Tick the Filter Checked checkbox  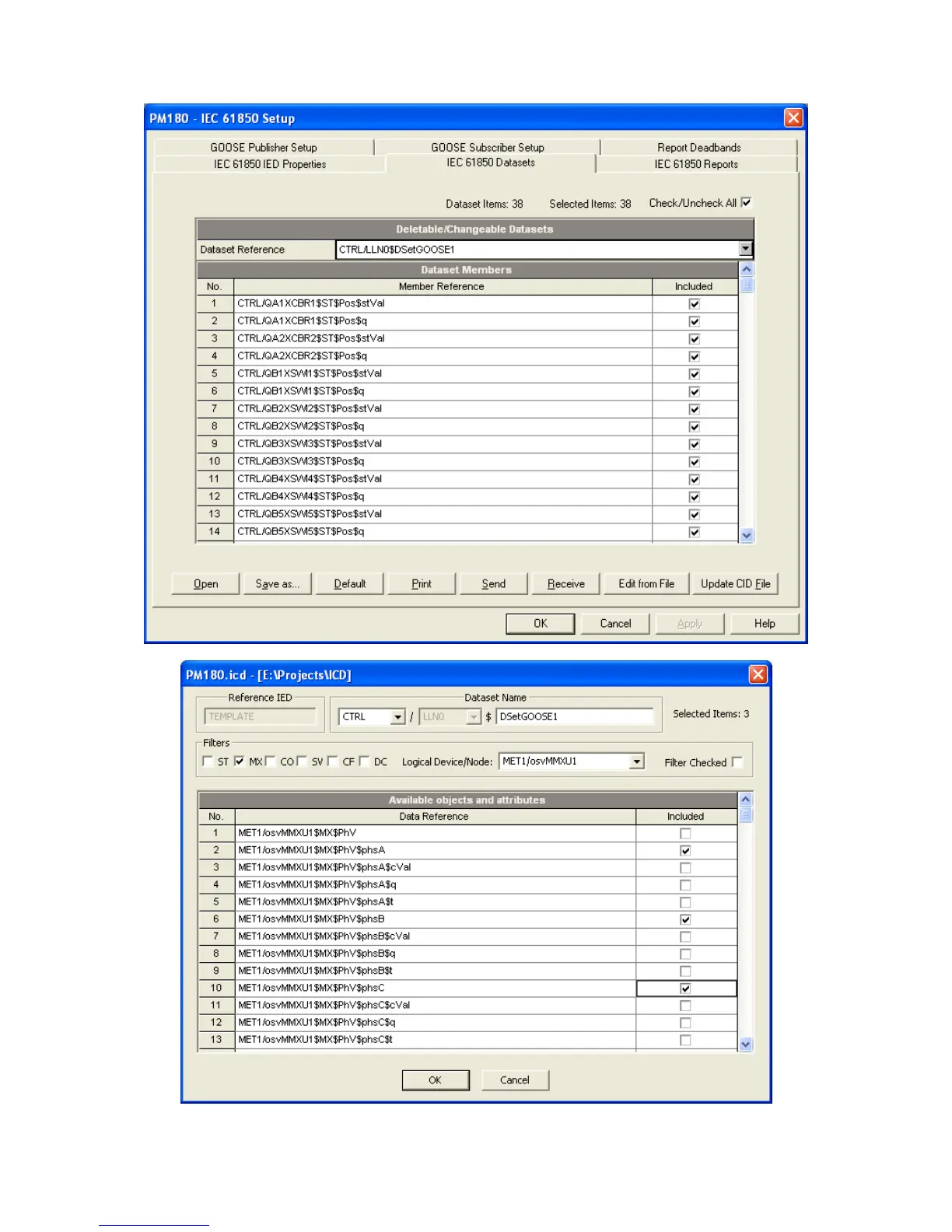coord(737,762)
